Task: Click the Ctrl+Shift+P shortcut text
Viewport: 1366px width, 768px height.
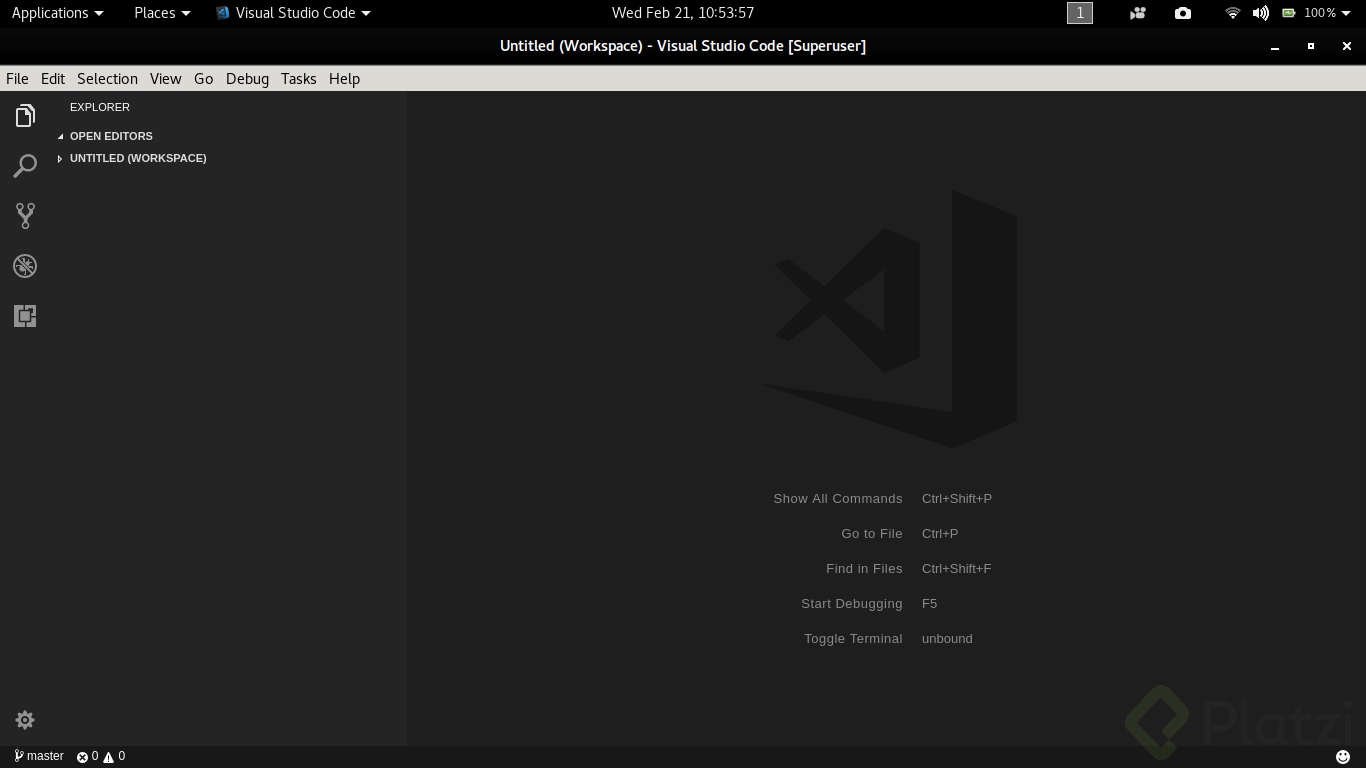Action: tap(957, 499)
